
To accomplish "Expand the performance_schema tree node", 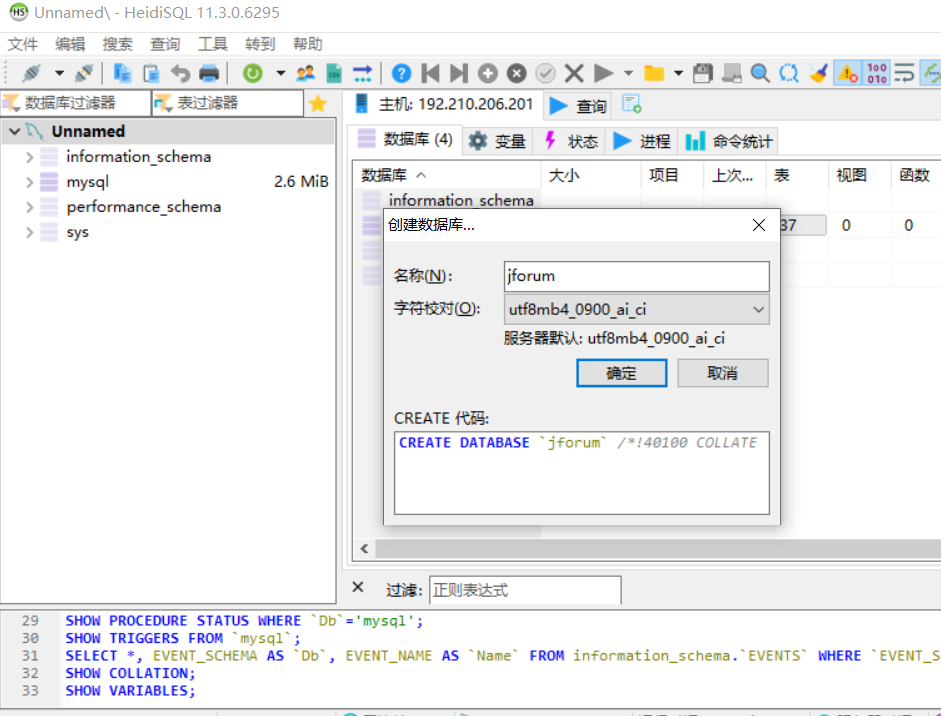I will (29, 207).
